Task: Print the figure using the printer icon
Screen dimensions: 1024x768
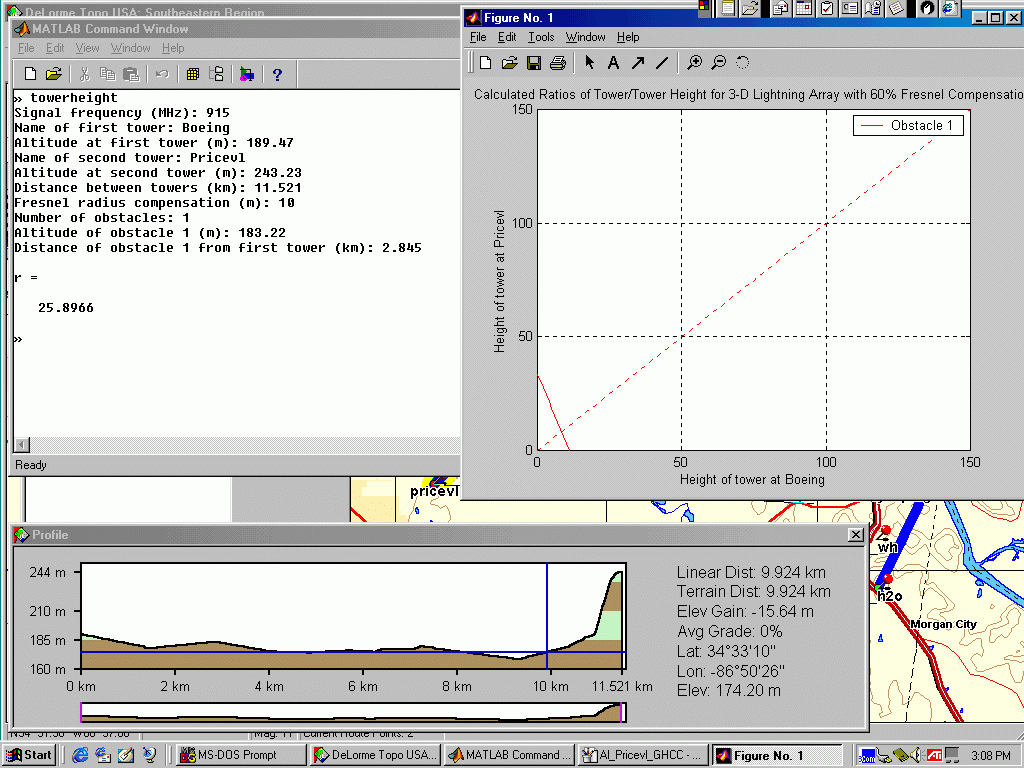Action: (558, 63)
